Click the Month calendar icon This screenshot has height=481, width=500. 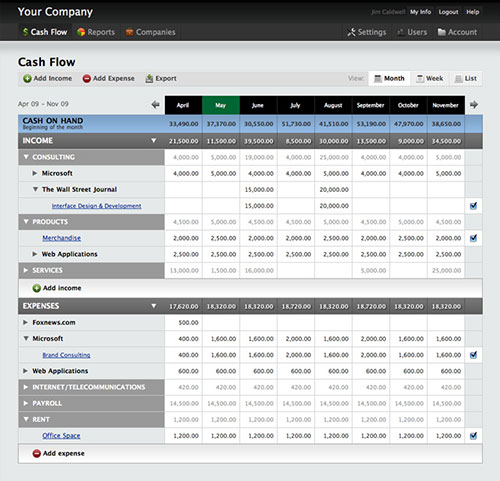[378, 79]
